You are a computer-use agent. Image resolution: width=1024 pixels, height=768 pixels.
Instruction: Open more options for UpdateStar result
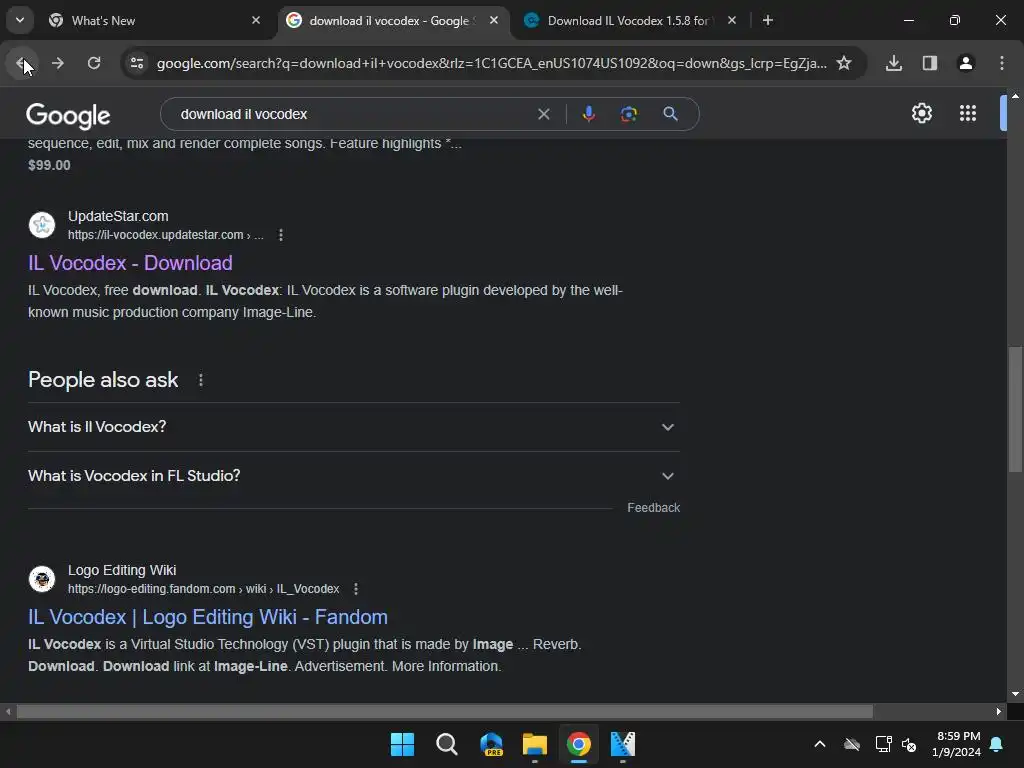(x=281, y=235)
